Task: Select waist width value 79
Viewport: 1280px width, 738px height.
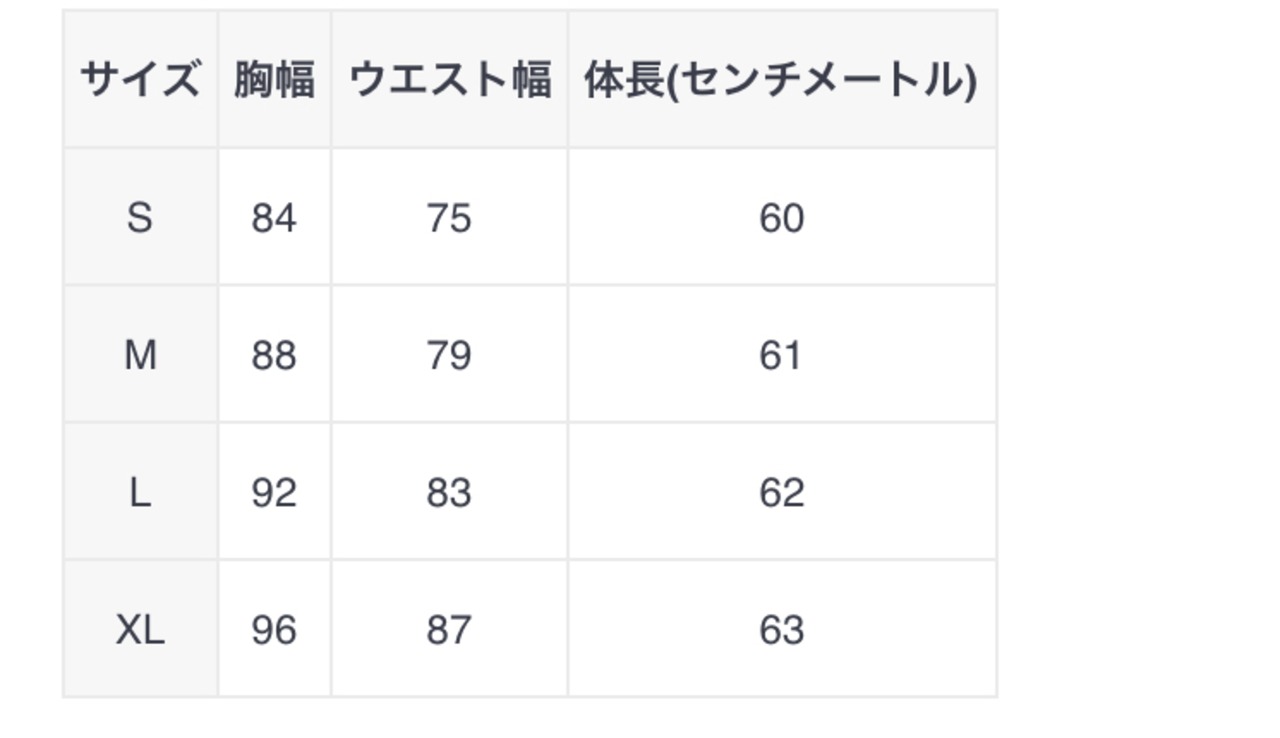Action: click(x=449, y=354)
